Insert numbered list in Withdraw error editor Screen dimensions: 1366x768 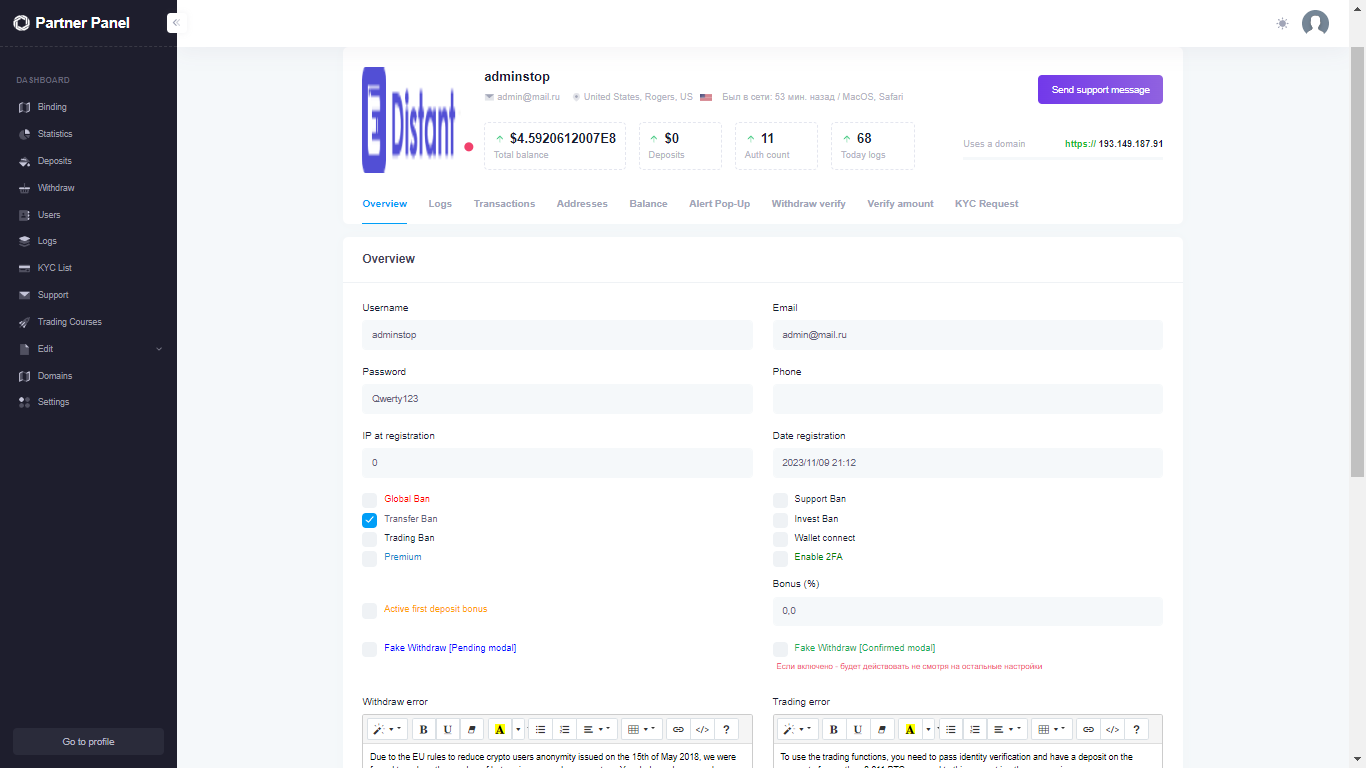coord(565,729)
